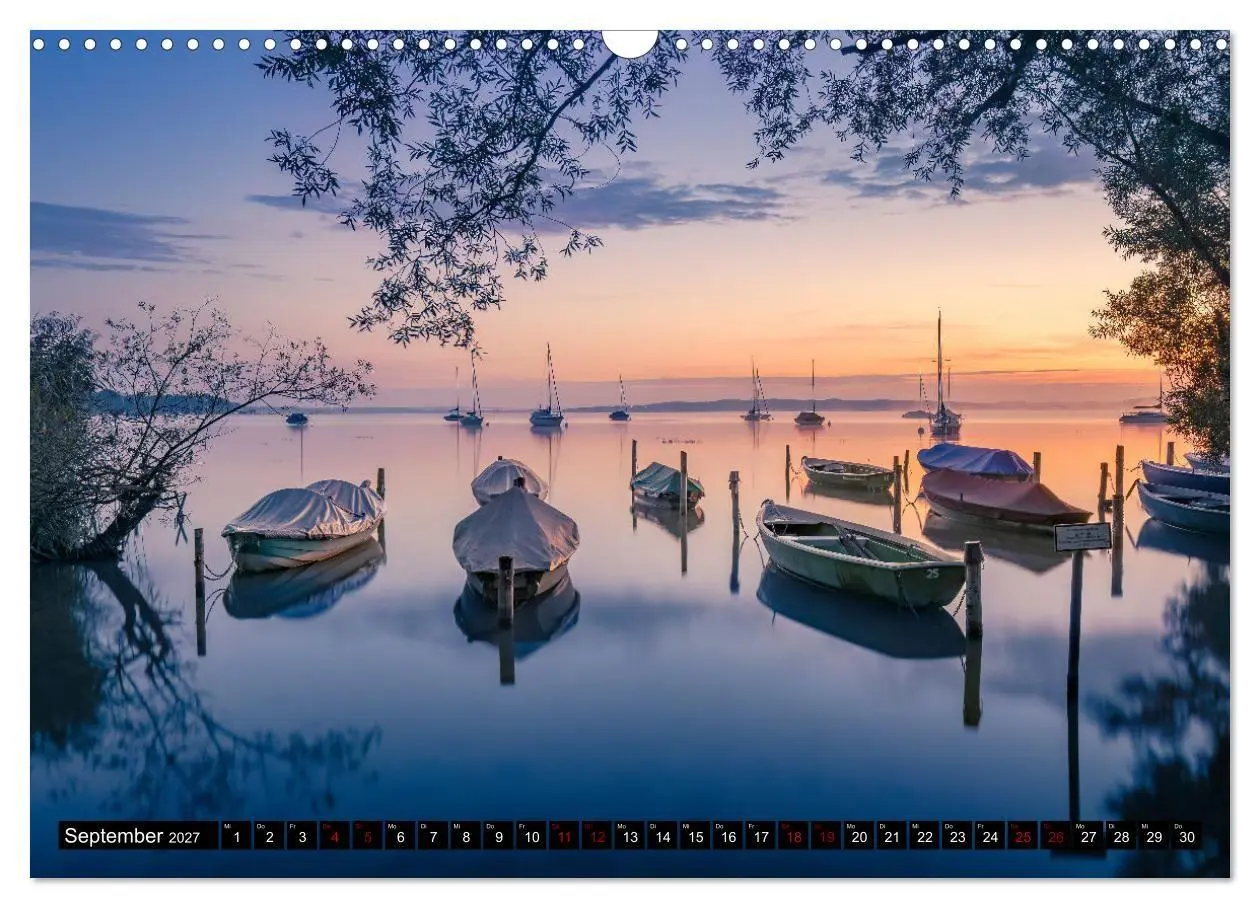
Task: Select red Saturday date 18
Action: click(x=793, y=836)
